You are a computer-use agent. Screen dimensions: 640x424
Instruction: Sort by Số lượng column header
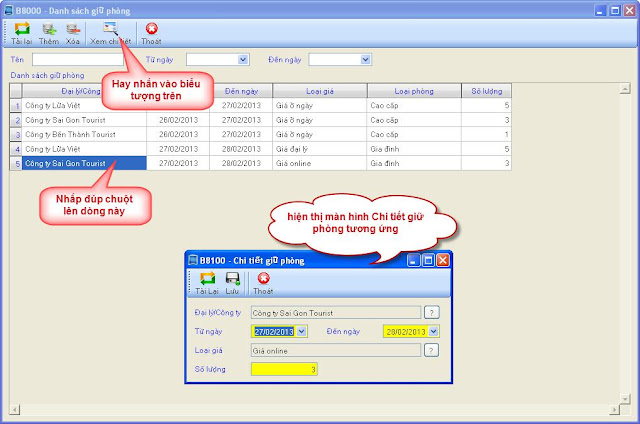[x=487, y=91]
